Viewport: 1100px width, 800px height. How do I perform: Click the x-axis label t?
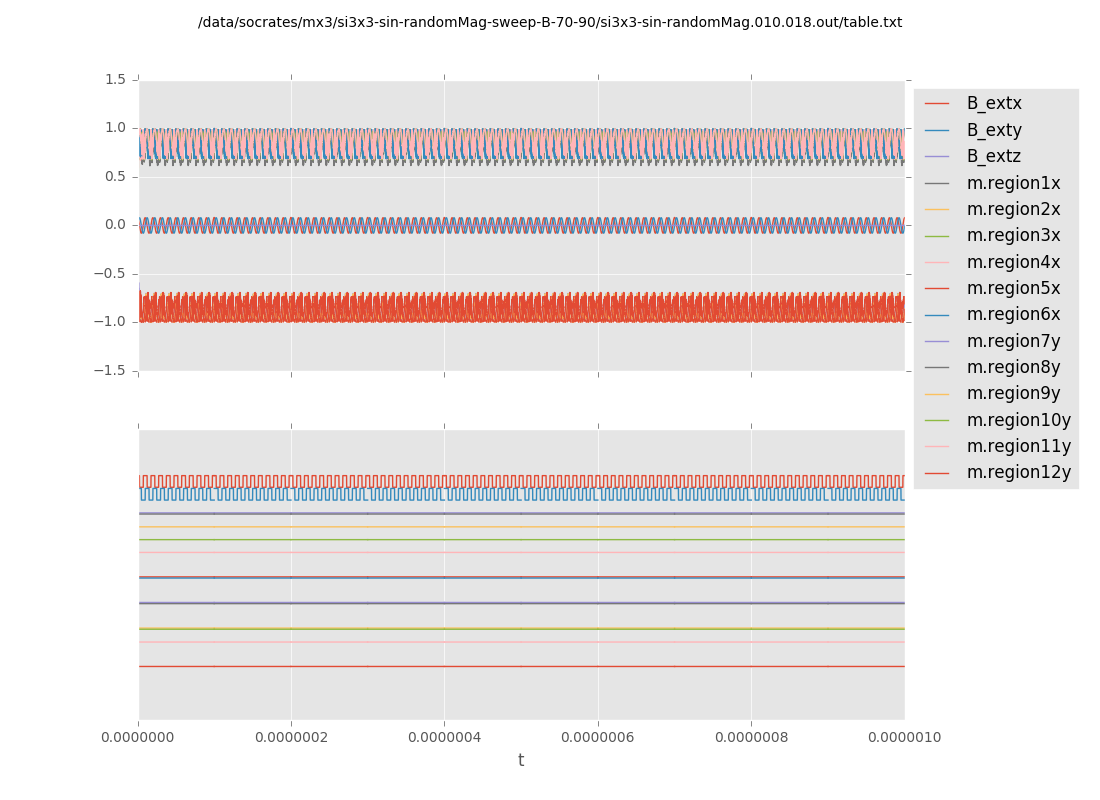(521, 761)
